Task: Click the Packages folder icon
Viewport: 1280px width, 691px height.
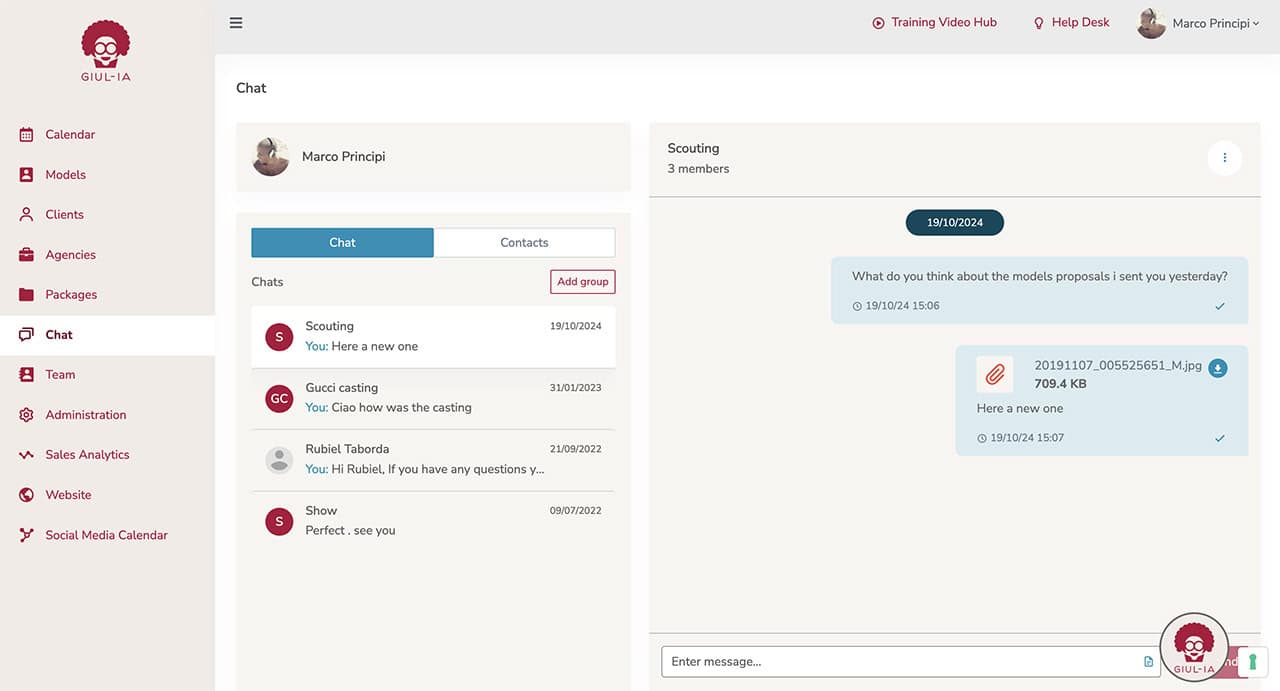Action: (x=27, y=294)
